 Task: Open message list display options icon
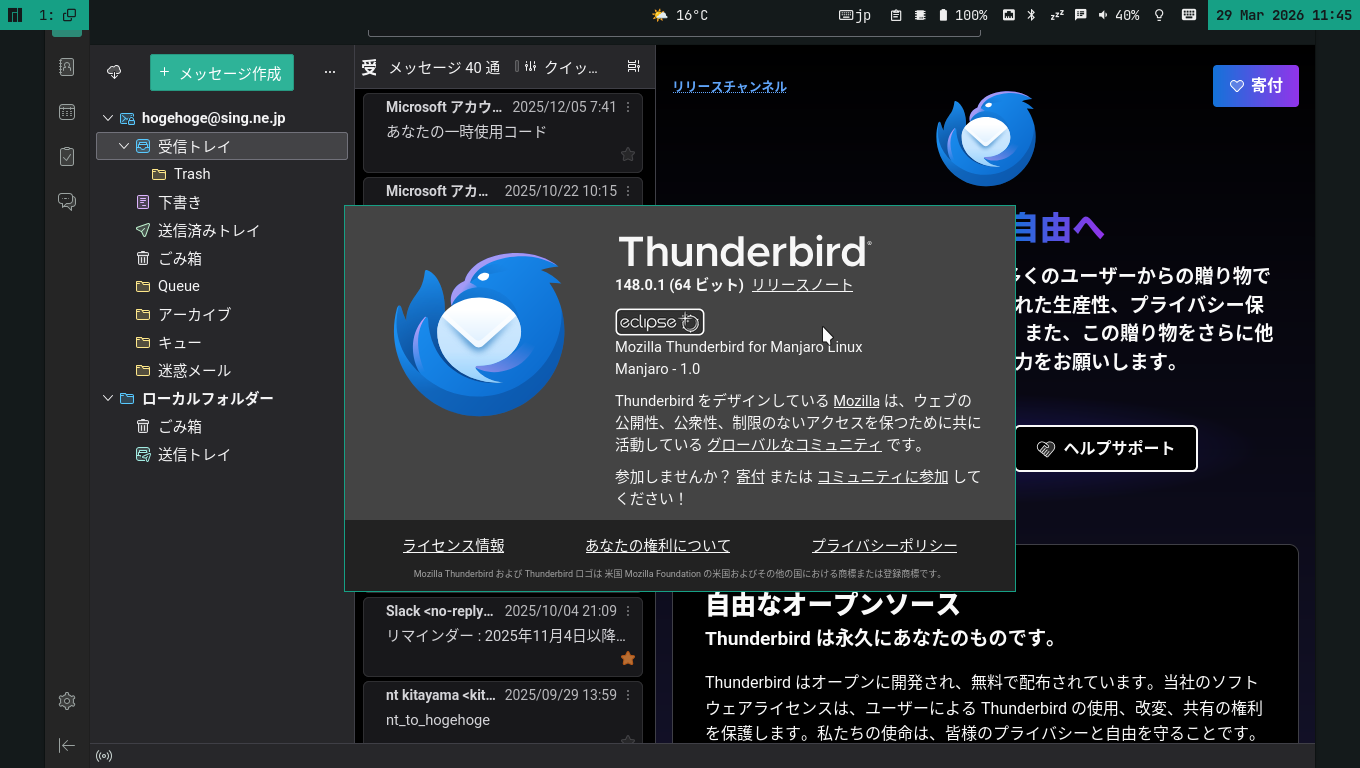tap(633, 65)
